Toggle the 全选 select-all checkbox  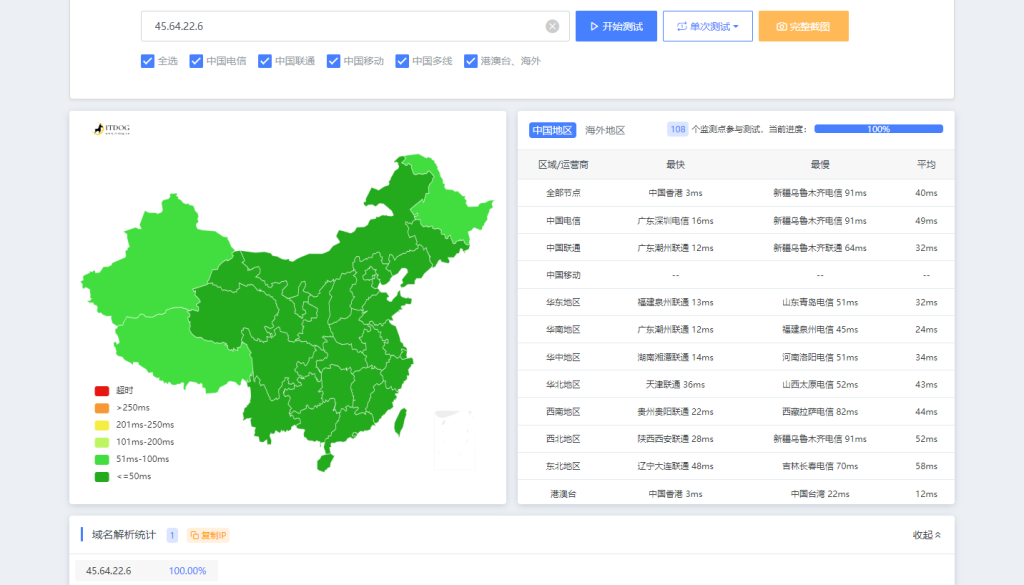click(148, 61)
